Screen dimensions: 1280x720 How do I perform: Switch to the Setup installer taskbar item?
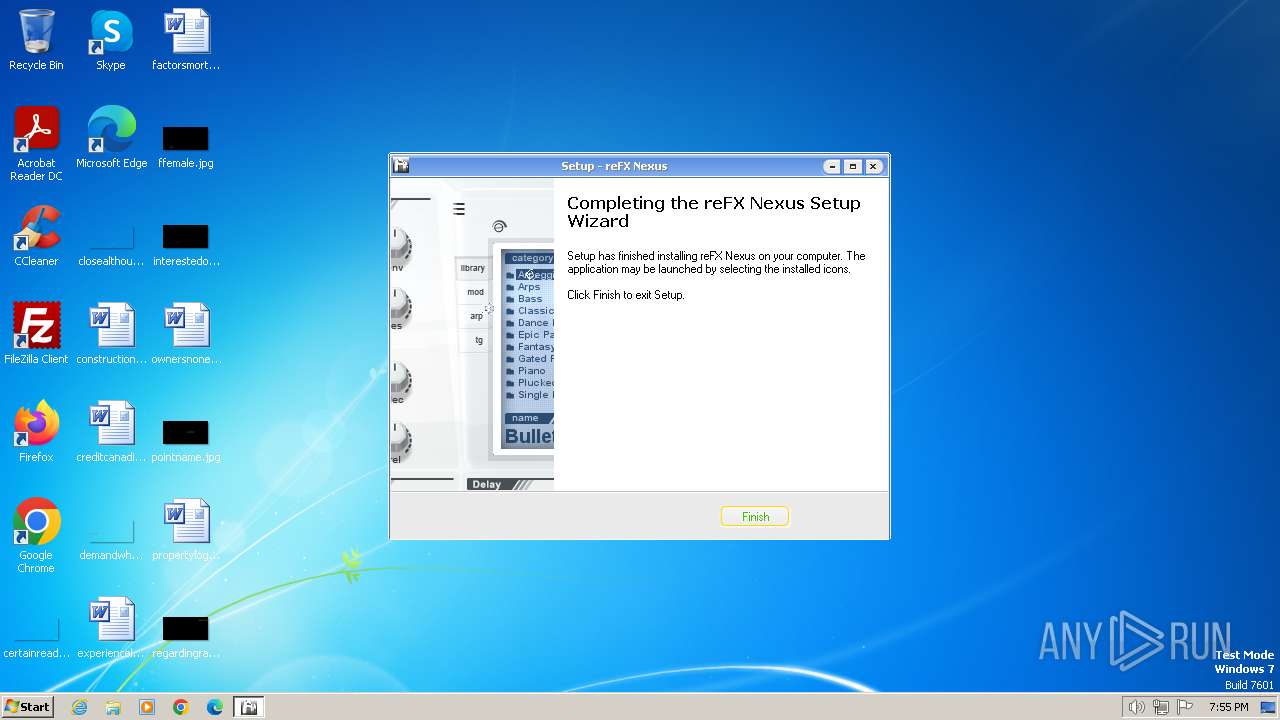249,707
